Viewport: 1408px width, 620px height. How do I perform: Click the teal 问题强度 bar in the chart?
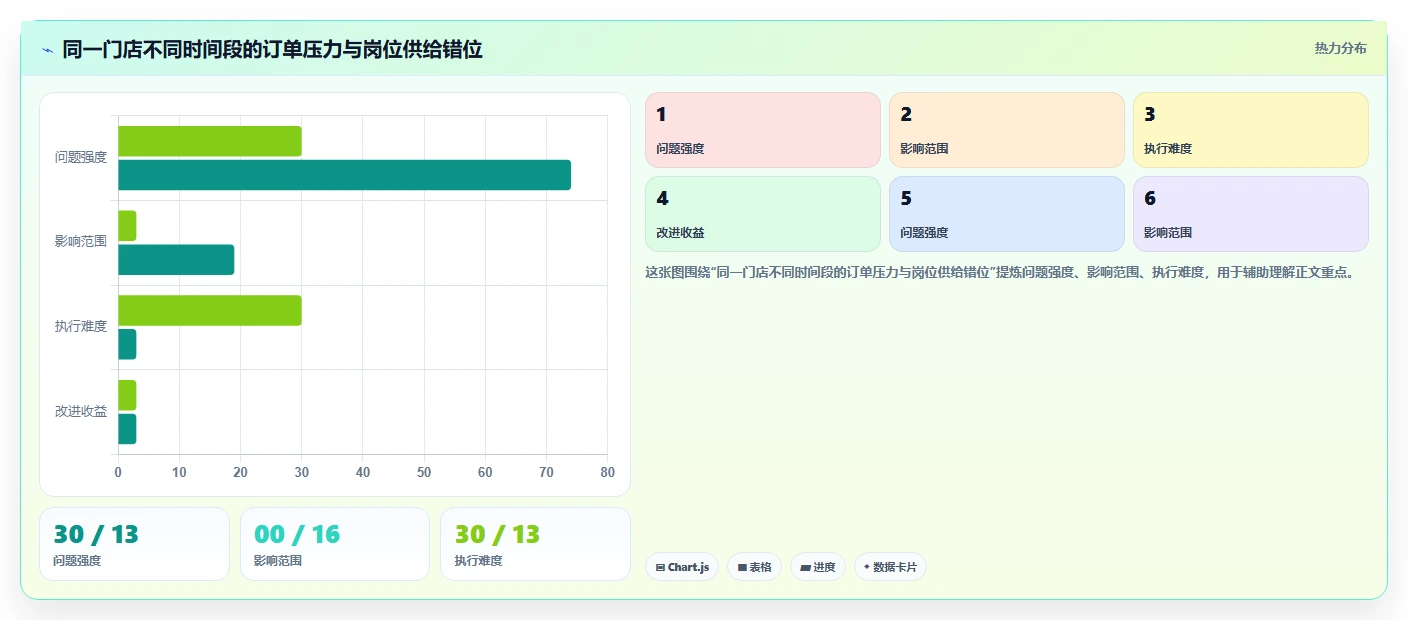point(344,175)
